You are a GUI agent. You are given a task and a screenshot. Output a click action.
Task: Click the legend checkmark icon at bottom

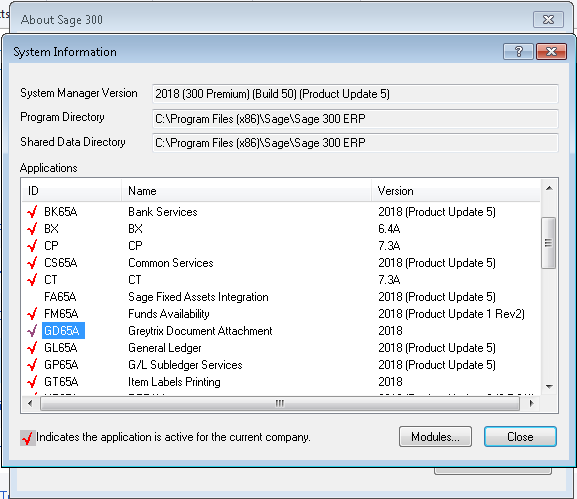click(x=28, y=438)
